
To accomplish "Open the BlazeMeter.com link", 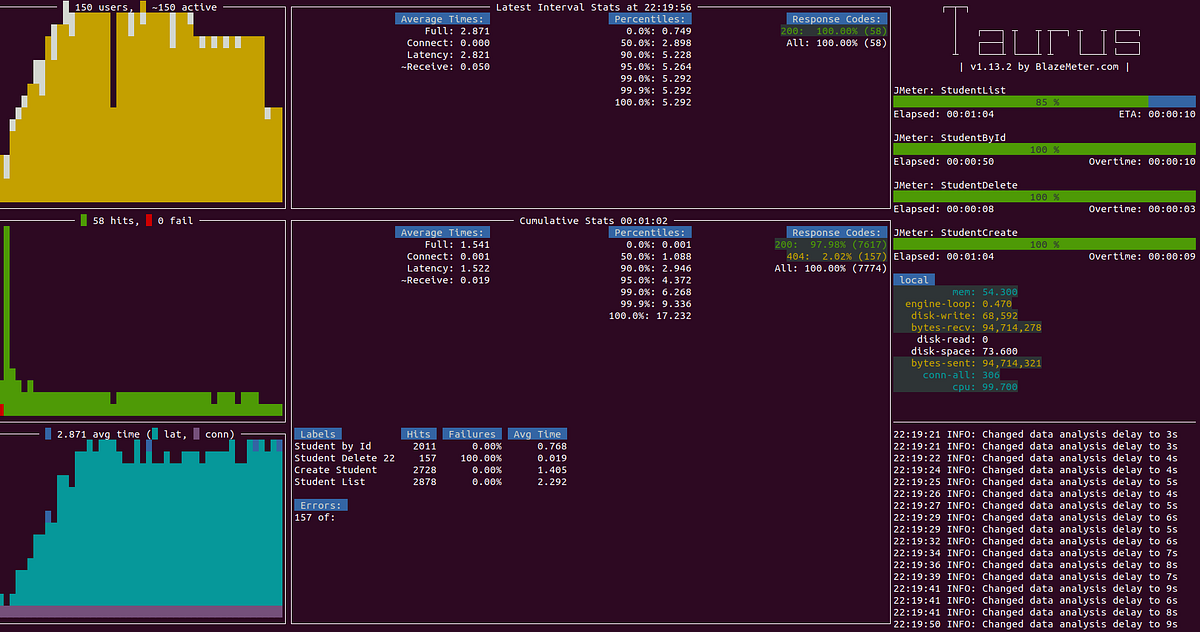I will click(1075, 66).
